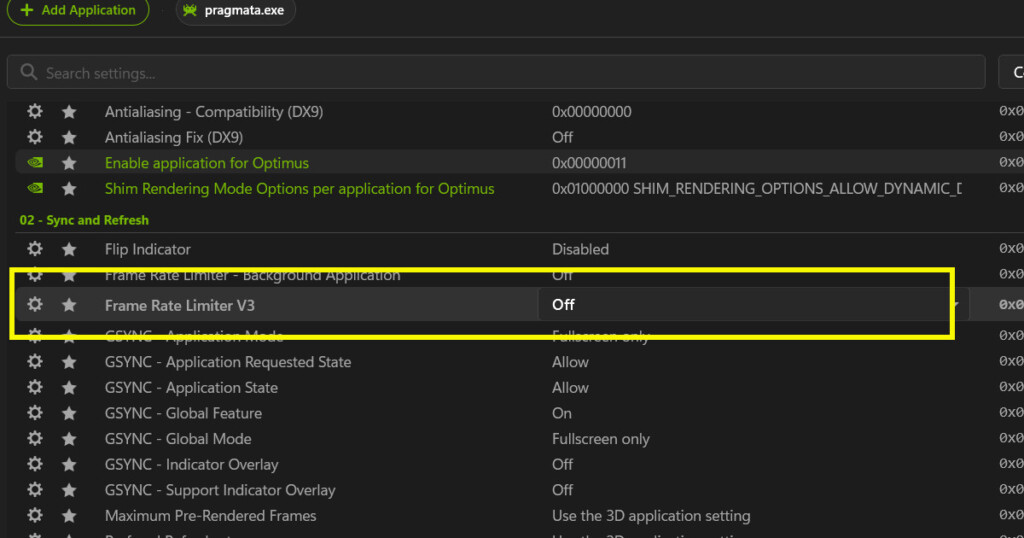Select GSYNC - Application Requested State setting name
The height and width of the screenshot is (538, 1024).
click(x=228, y=362)
